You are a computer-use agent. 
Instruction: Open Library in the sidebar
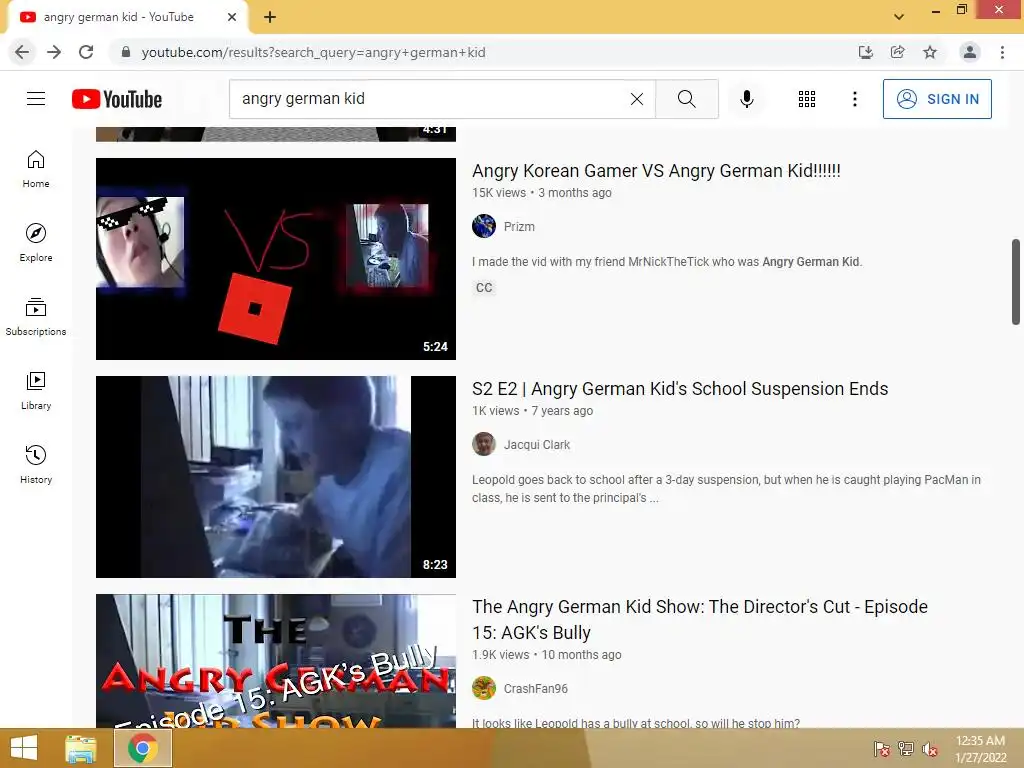(x=36, y=391)
